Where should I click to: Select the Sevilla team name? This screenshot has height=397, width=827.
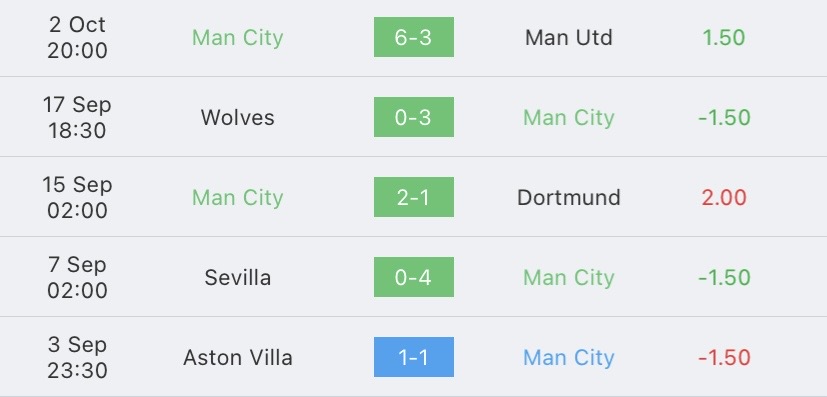[237, 278]
